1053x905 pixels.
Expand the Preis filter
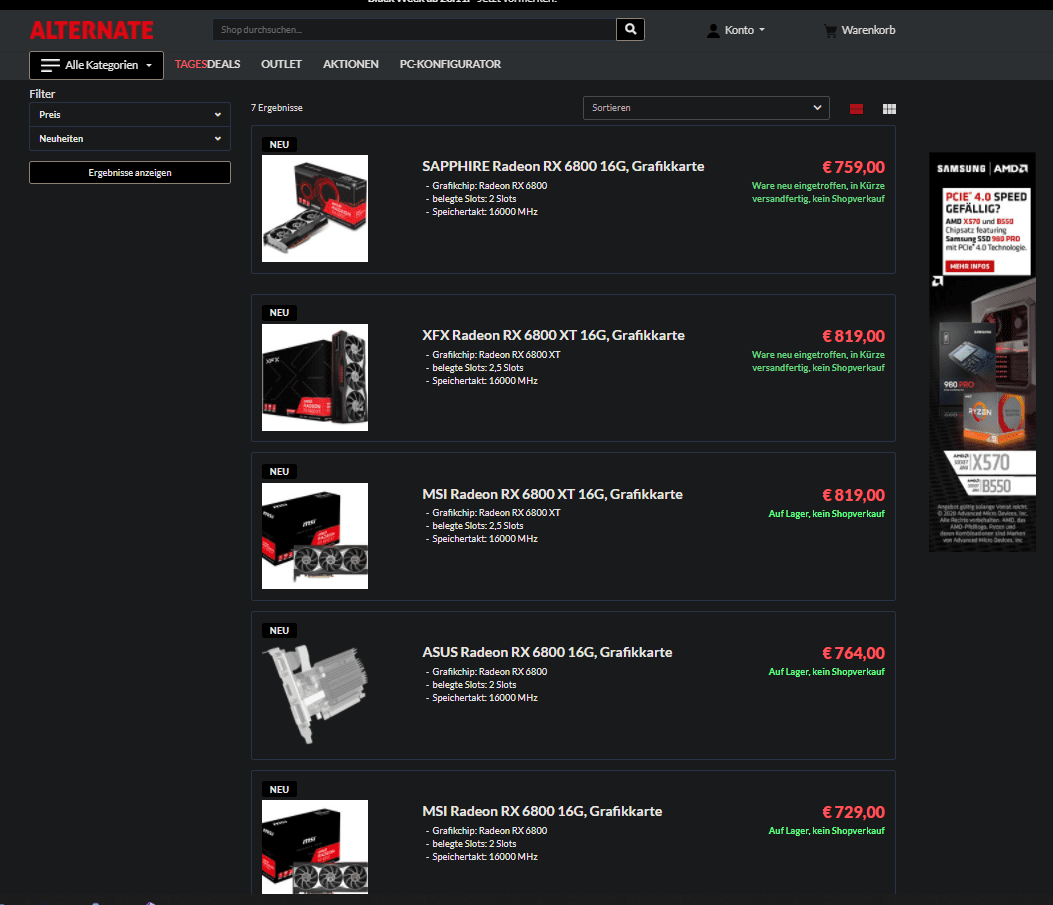pos(130,115)
